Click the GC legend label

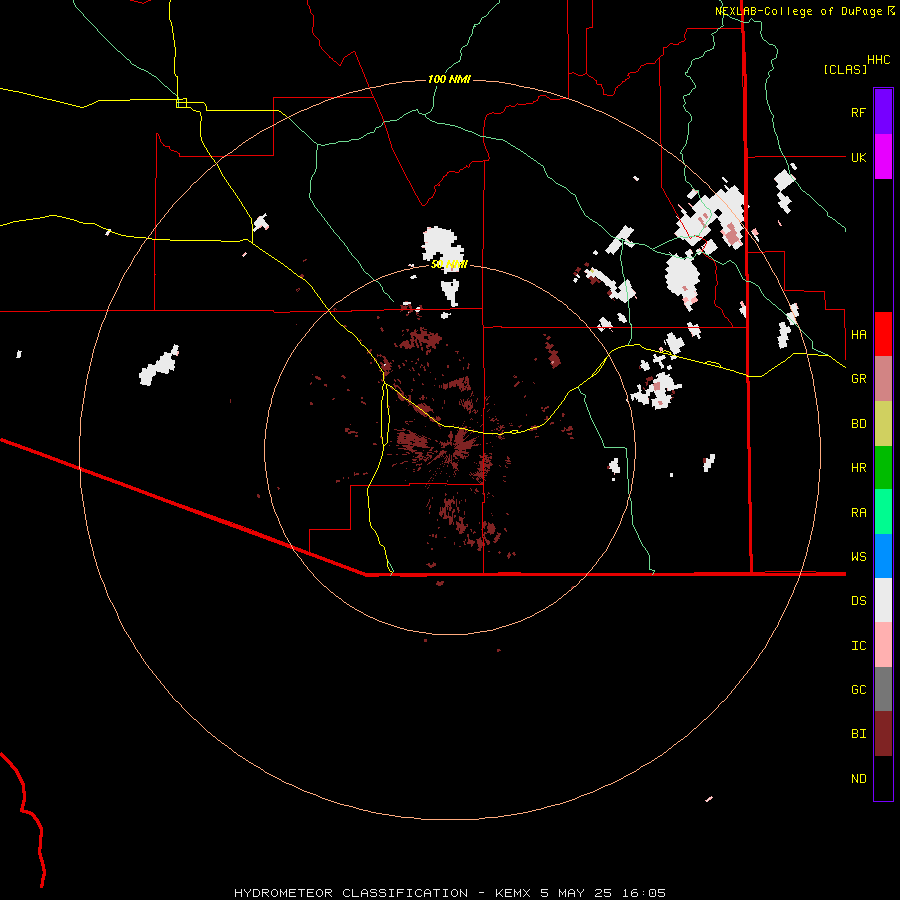click(858, 690)
